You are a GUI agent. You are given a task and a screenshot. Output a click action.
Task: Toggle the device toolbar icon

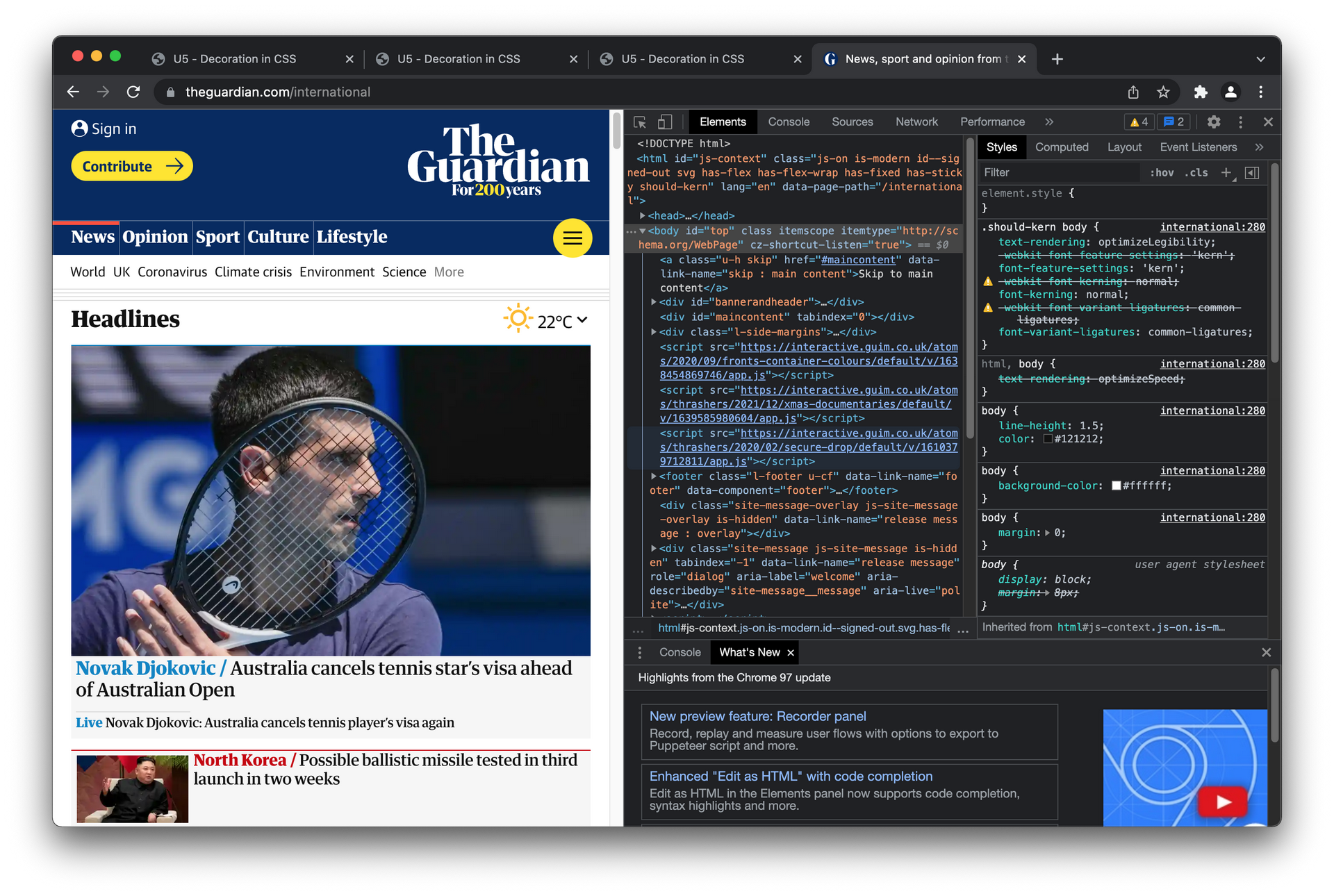coord(665,122)
